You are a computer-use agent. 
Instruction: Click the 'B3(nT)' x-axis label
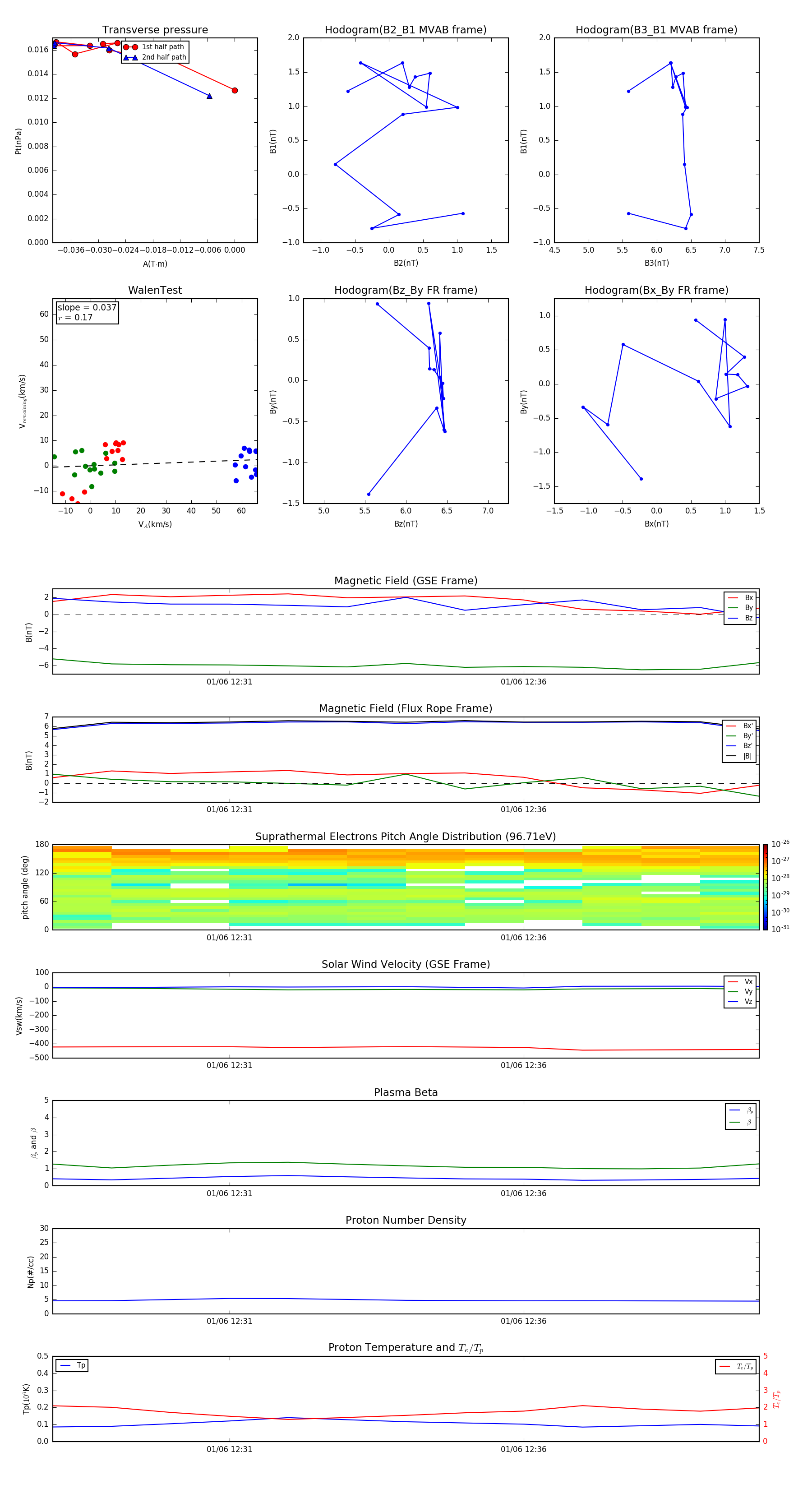tap(656, 263)
